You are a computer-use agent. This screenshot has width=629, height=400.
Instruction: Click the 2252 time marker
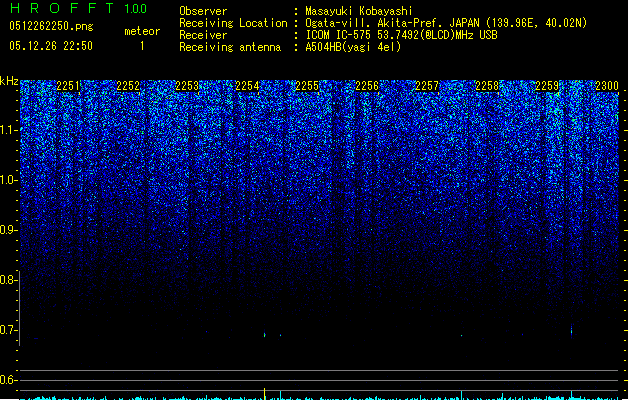128,86
